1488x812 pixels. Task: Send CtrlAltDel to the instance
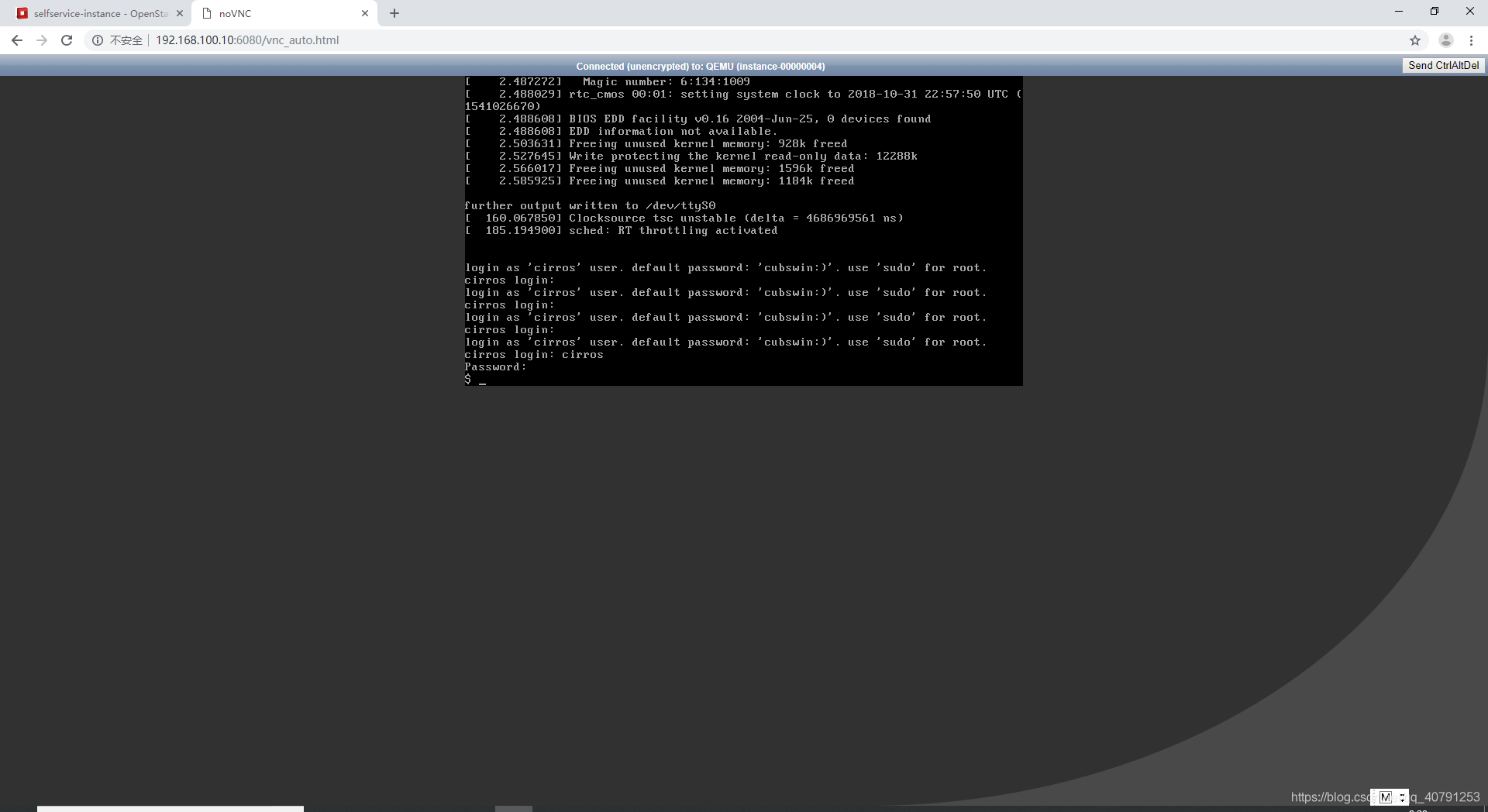pyautogui.click(x=1443, y=66)
